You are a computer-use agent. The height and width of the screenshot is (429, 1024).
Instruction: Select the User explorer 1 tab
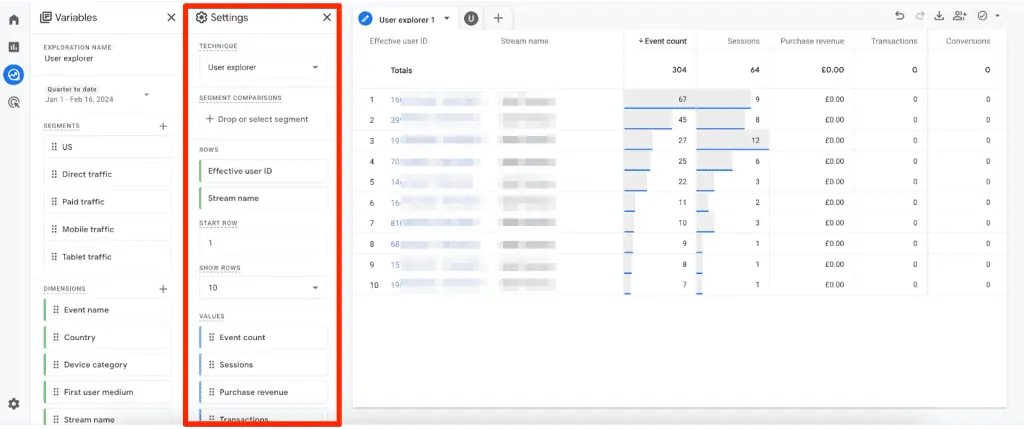pos(406,20)
